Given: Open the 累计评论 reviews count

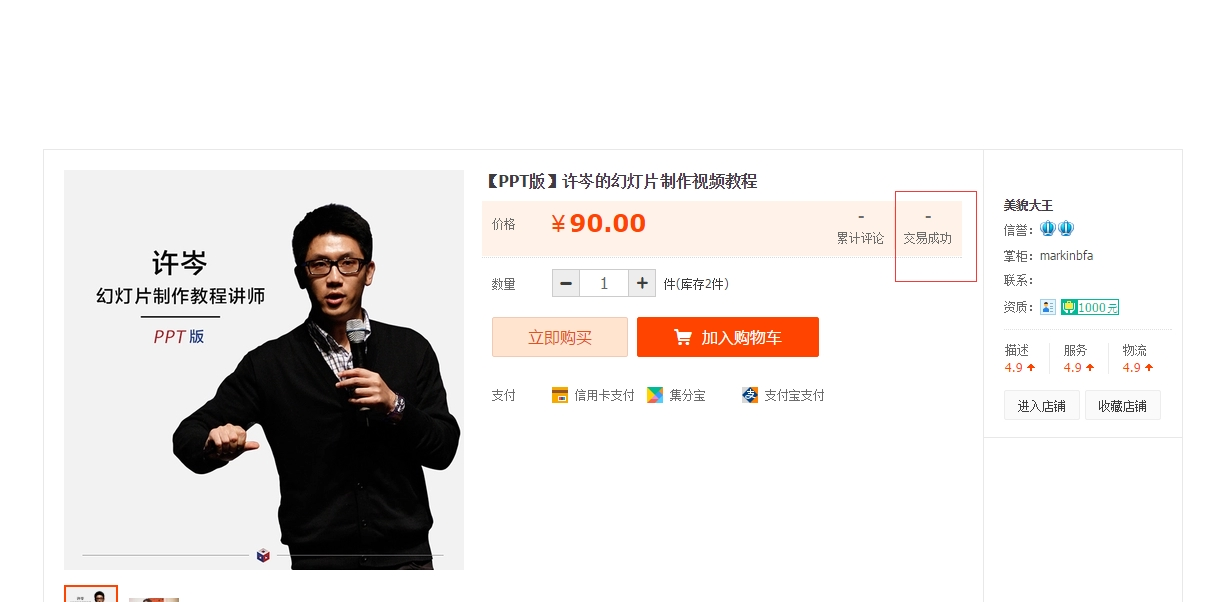Looking at the screenshot, I should pyautogui.click(x=861, y=229).
